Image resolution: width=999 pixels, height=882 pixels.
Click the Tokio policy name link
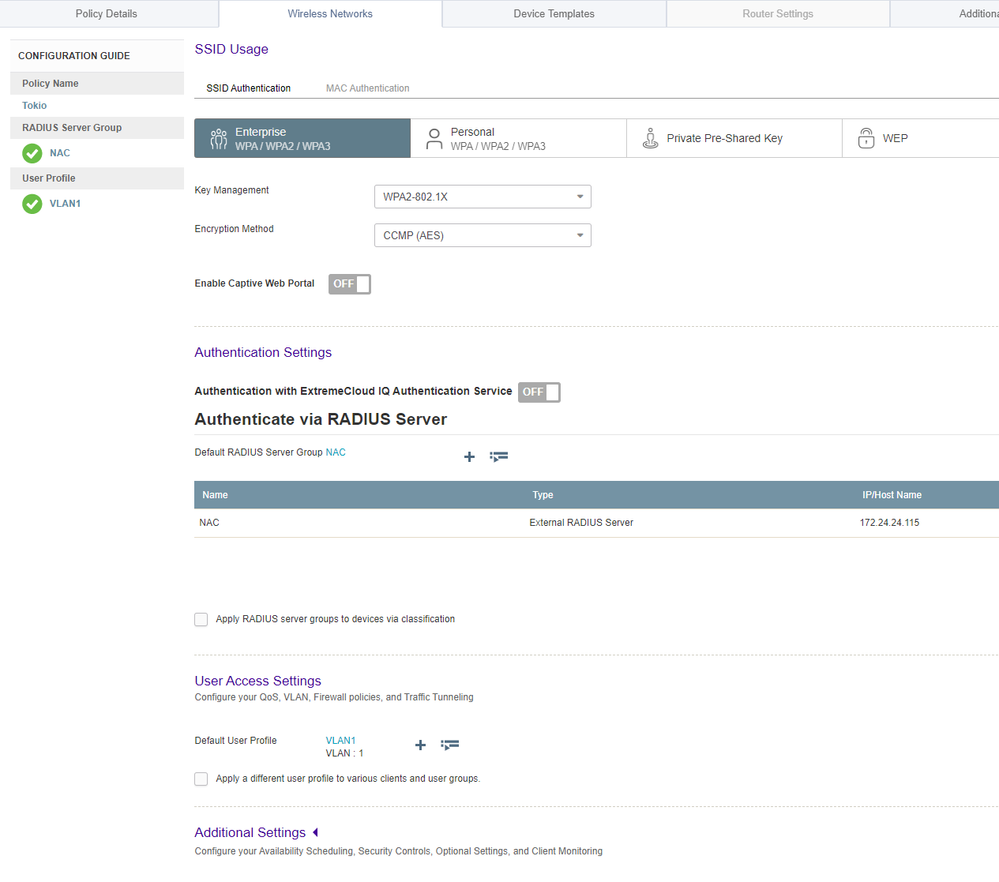tap(34, 106)
